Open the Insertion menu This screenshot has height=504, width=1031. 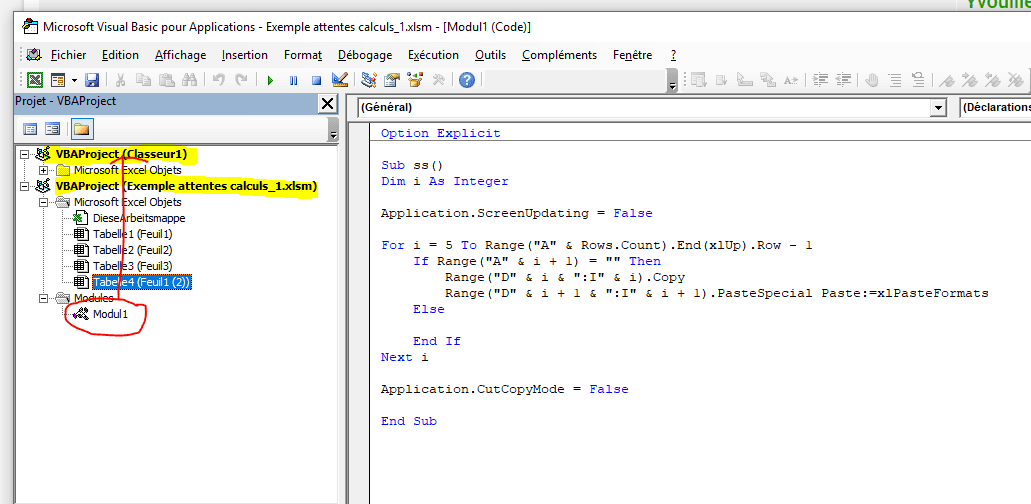tap(245, 55)
